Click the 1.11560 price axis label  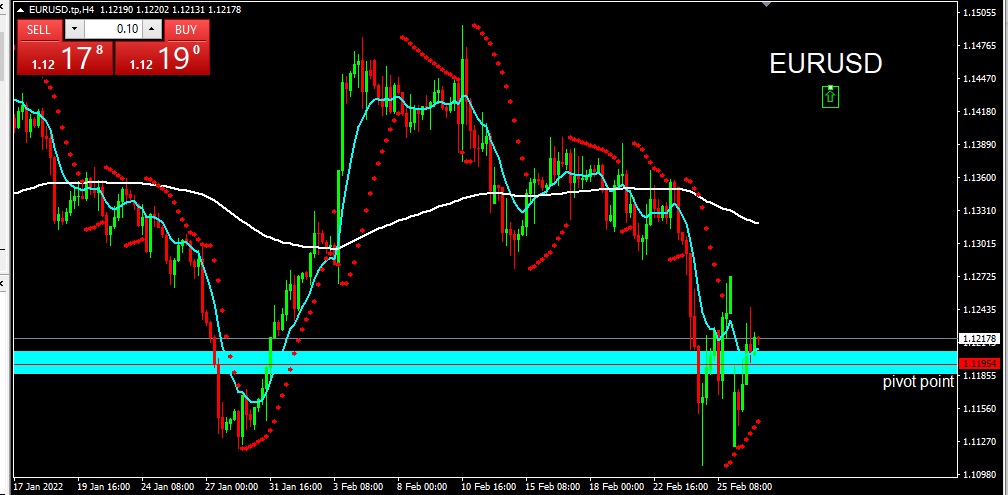tap(980, 408)
